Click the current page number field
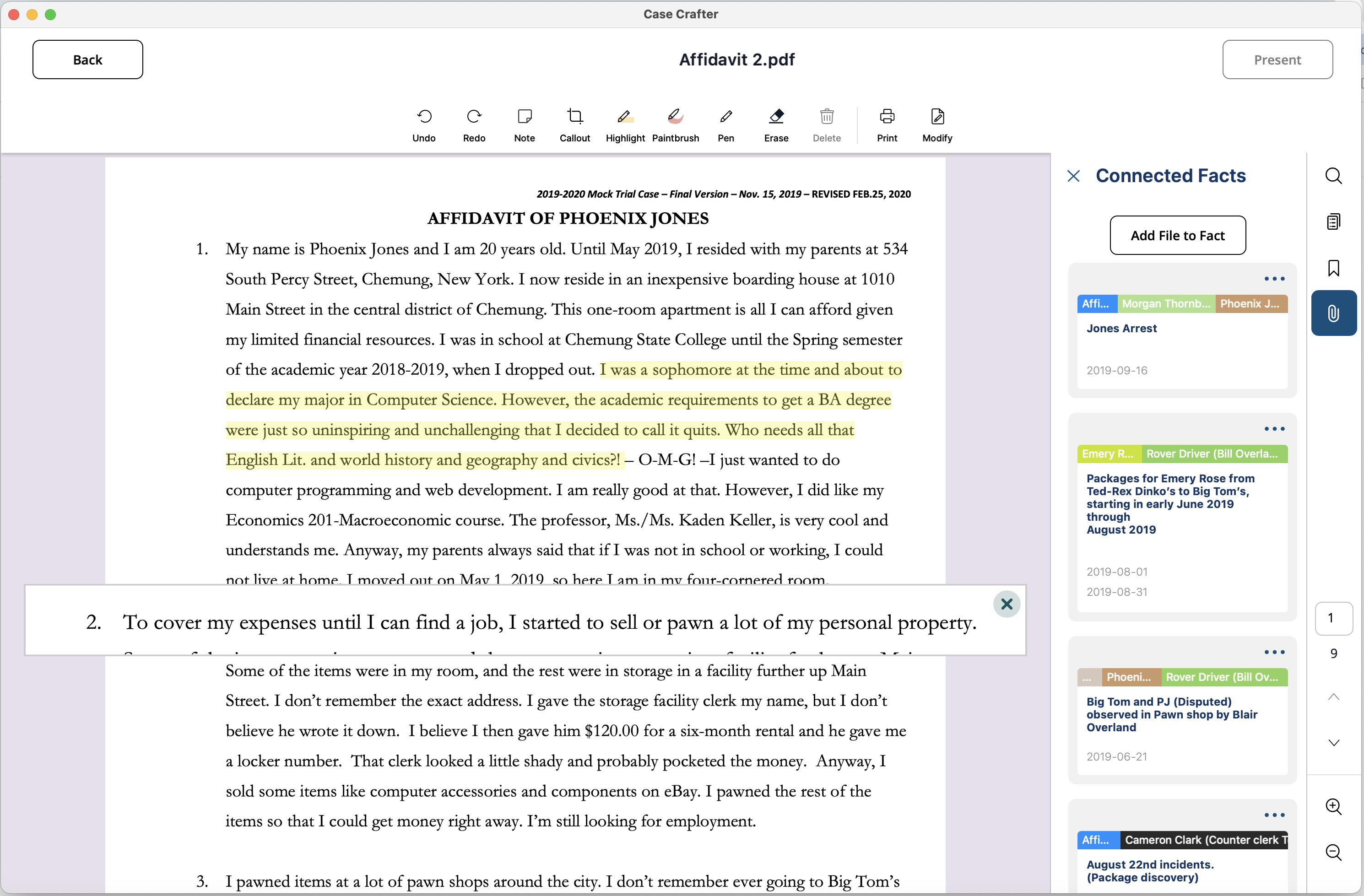Viewport: 1364px width, 896px height. click(1333, 618)
